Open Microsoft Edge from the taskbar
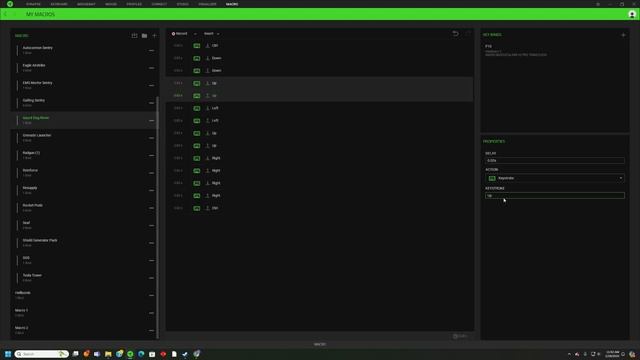The image size is (640, 360). [x=141, y=354]
